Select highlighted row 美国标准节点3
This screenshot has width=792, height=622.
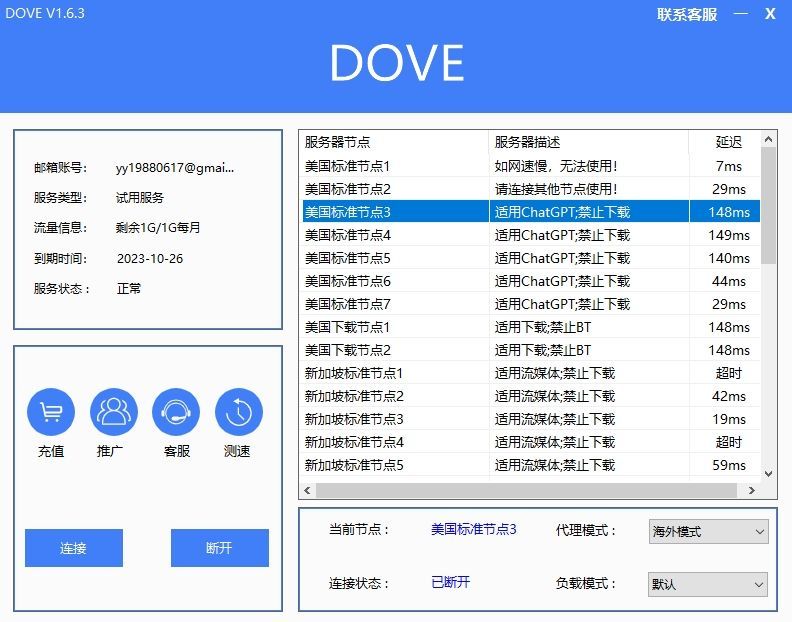(531, 212)
